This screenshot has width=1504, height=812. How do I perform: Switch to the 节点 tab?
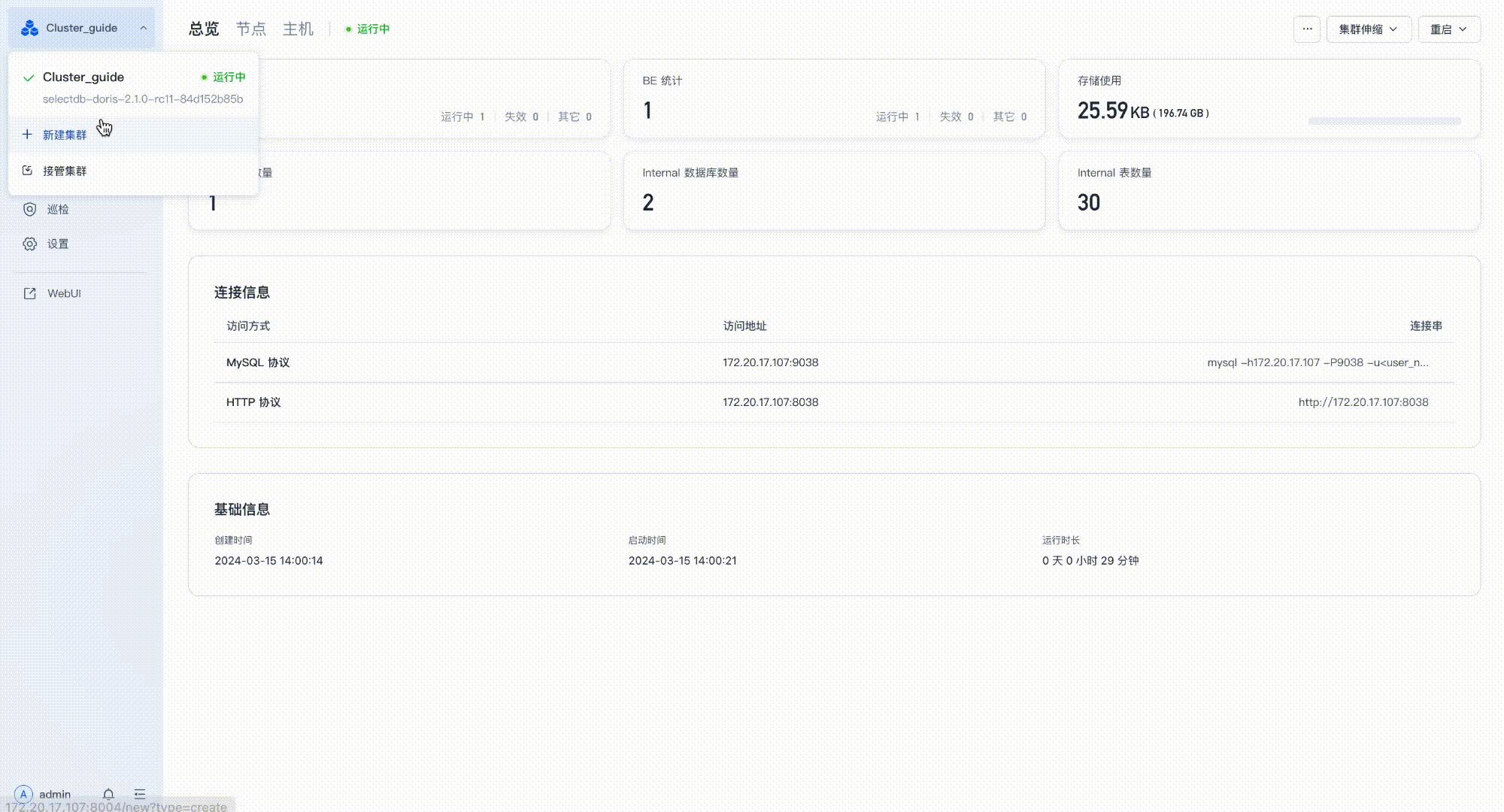pos(250,29)
